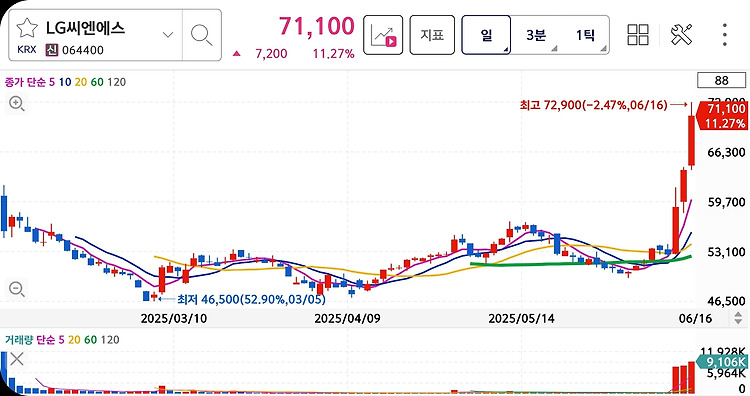
Task: Click the KRX exchange label
Action: [x=27, y=50]
